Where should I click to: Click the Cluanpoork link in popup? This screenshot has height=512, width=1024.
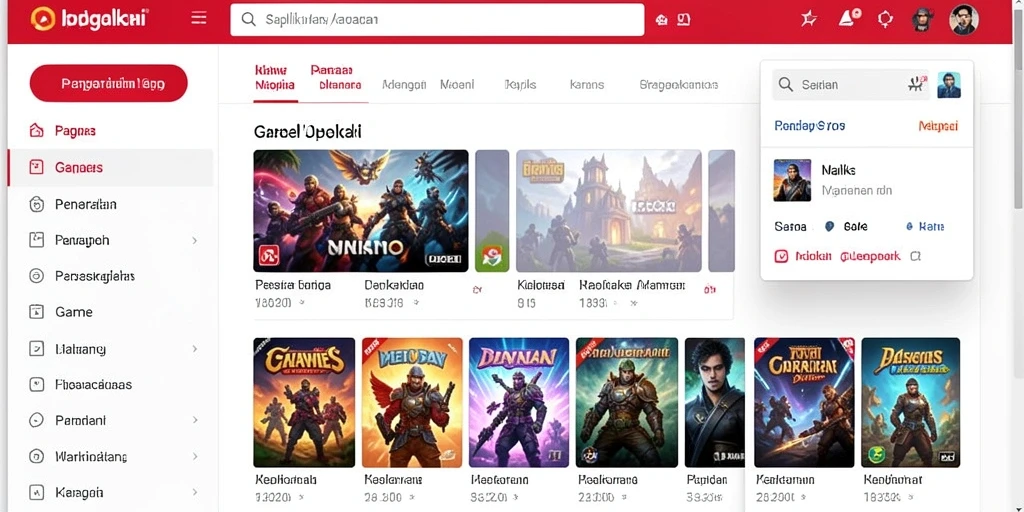870,257
